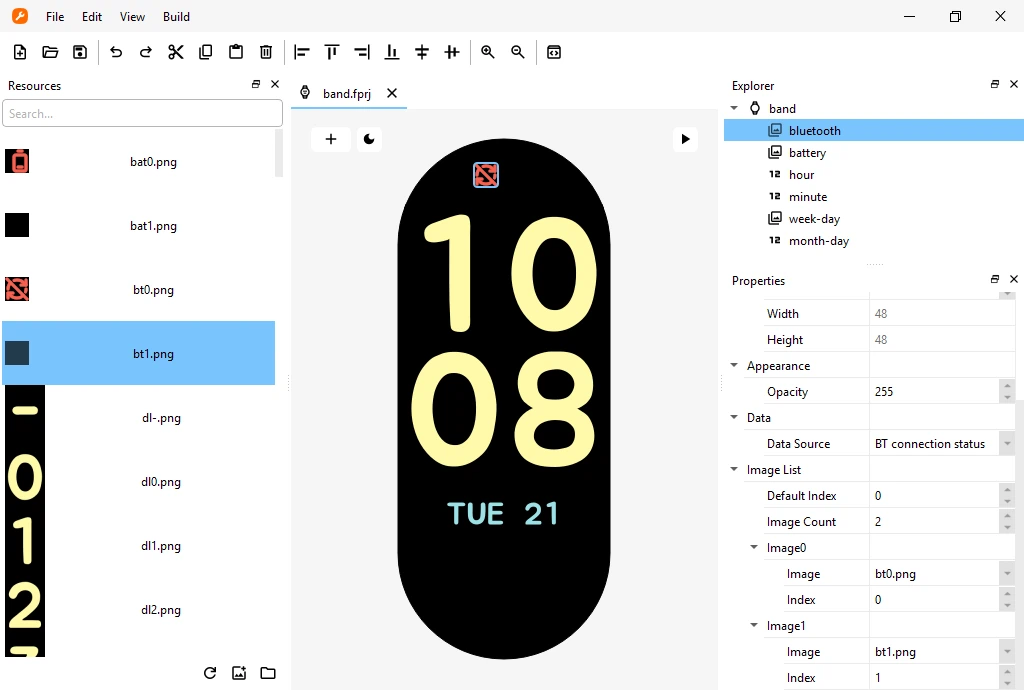Viewport: 1024px width, 690px height.
Task: Open the add-image icon near the folder icon
Action: click(x=239, y=673)
